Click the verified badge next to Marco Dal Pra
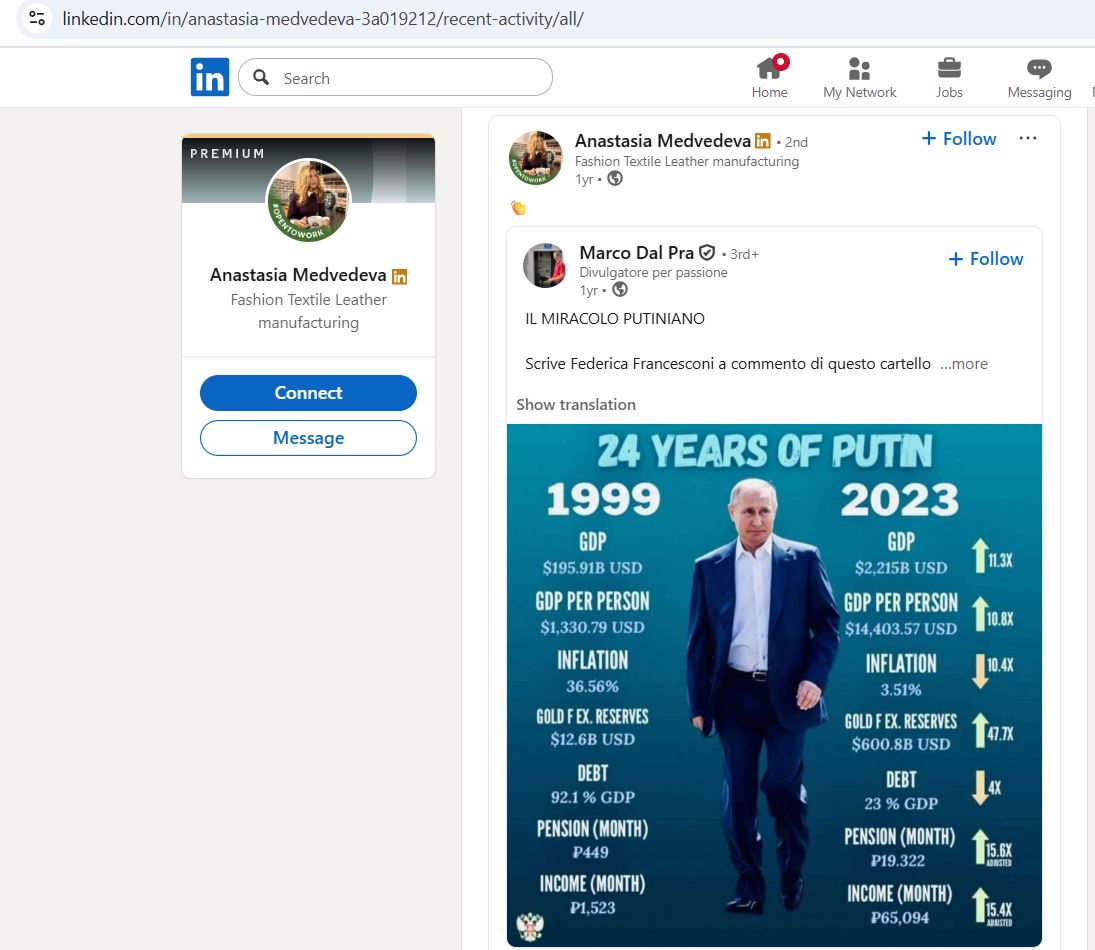This screenshot has width=1095, height=950. click(x=707, y=253)
